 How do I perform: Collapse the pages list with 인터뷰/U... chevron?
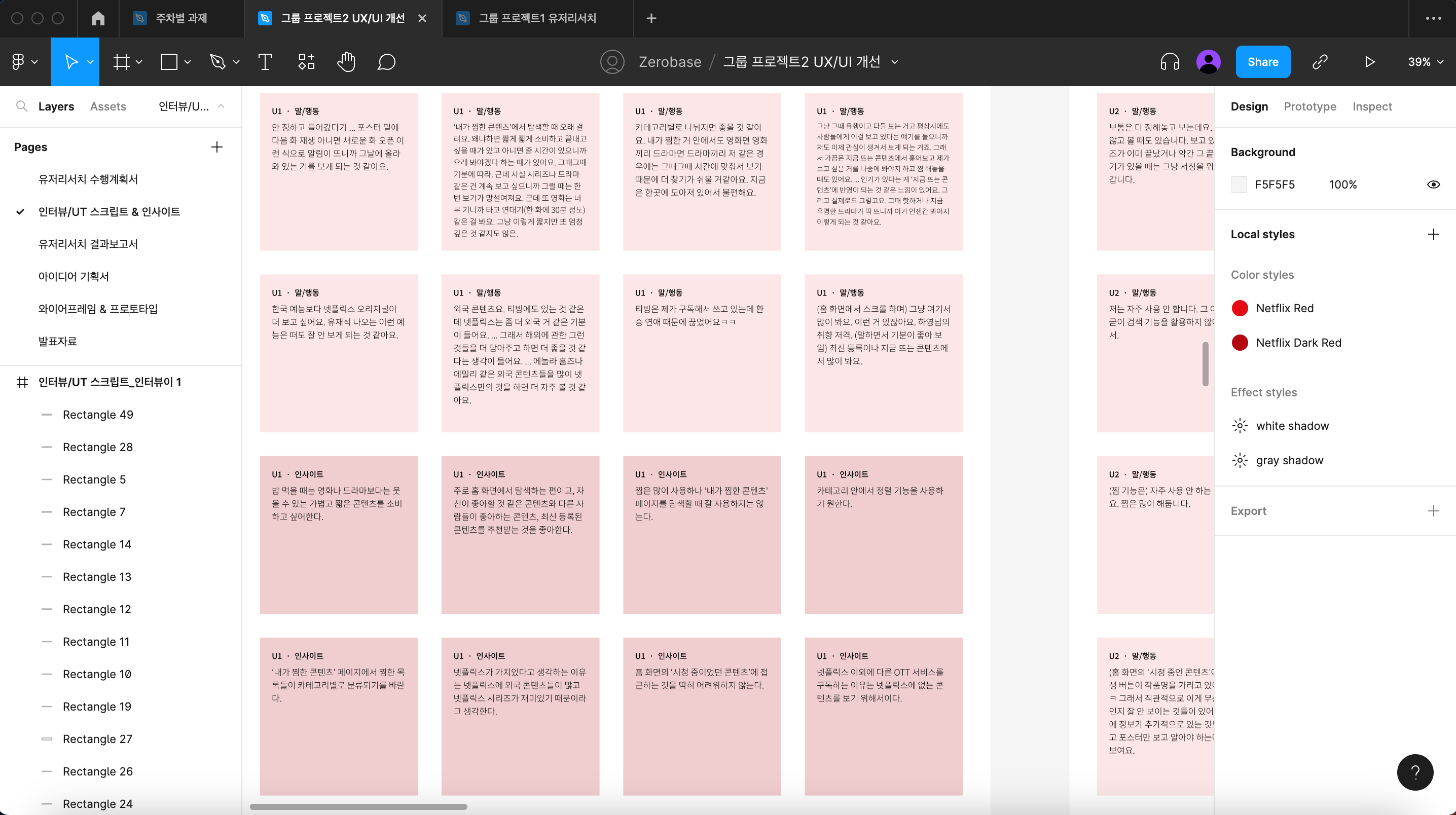pos(221,106)
